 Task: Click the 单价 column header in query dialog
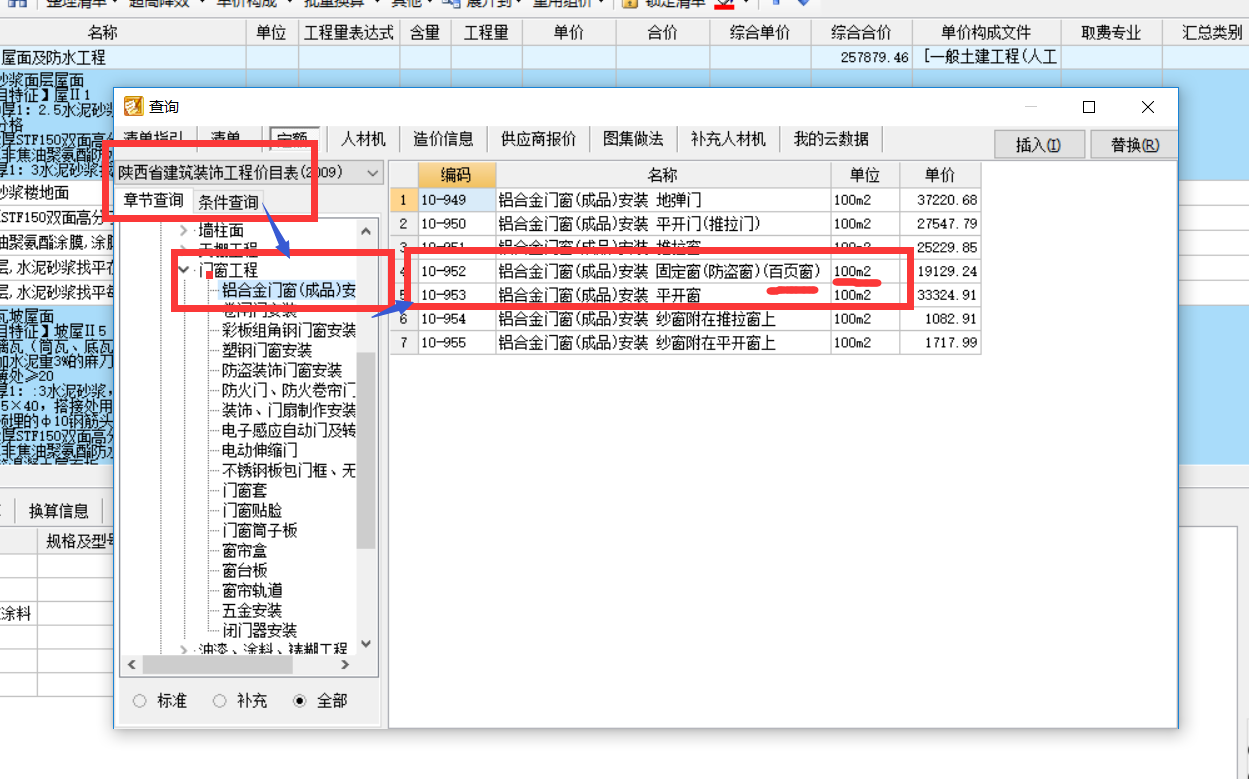(940, 175)
